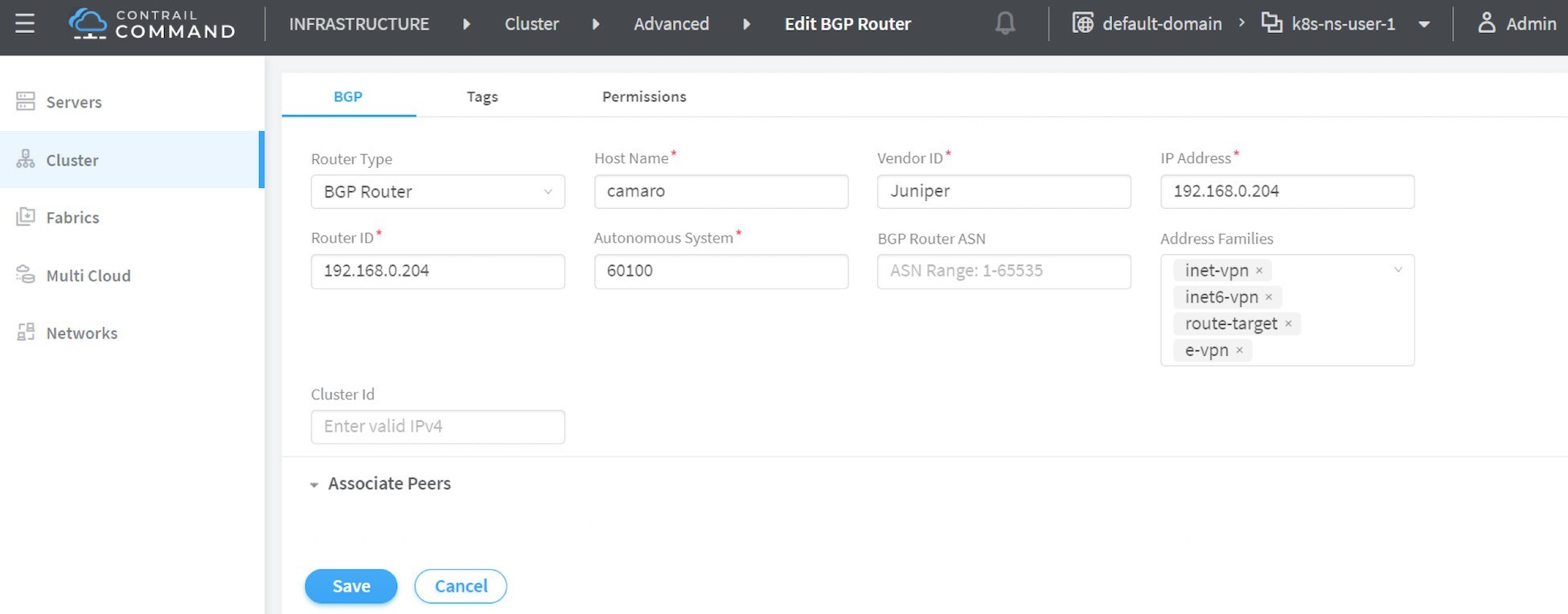Switch to the BGP tab

point(348,96)
